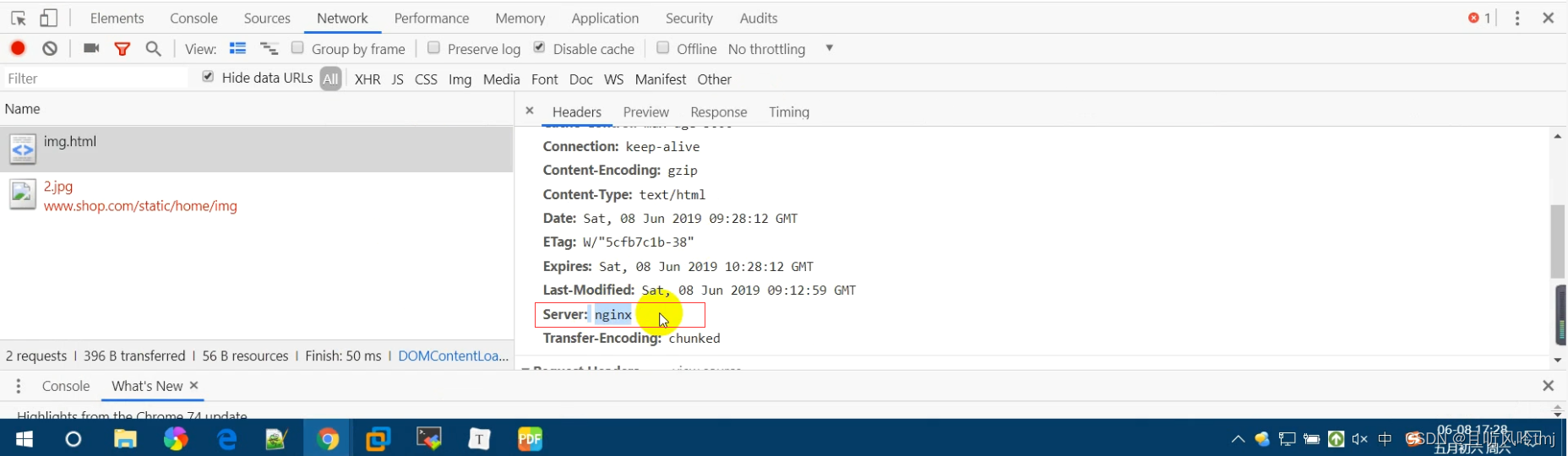The width and height of the screenshot is (1568, 456).
Task: Click the Filter text input
Action: [96, 79]
